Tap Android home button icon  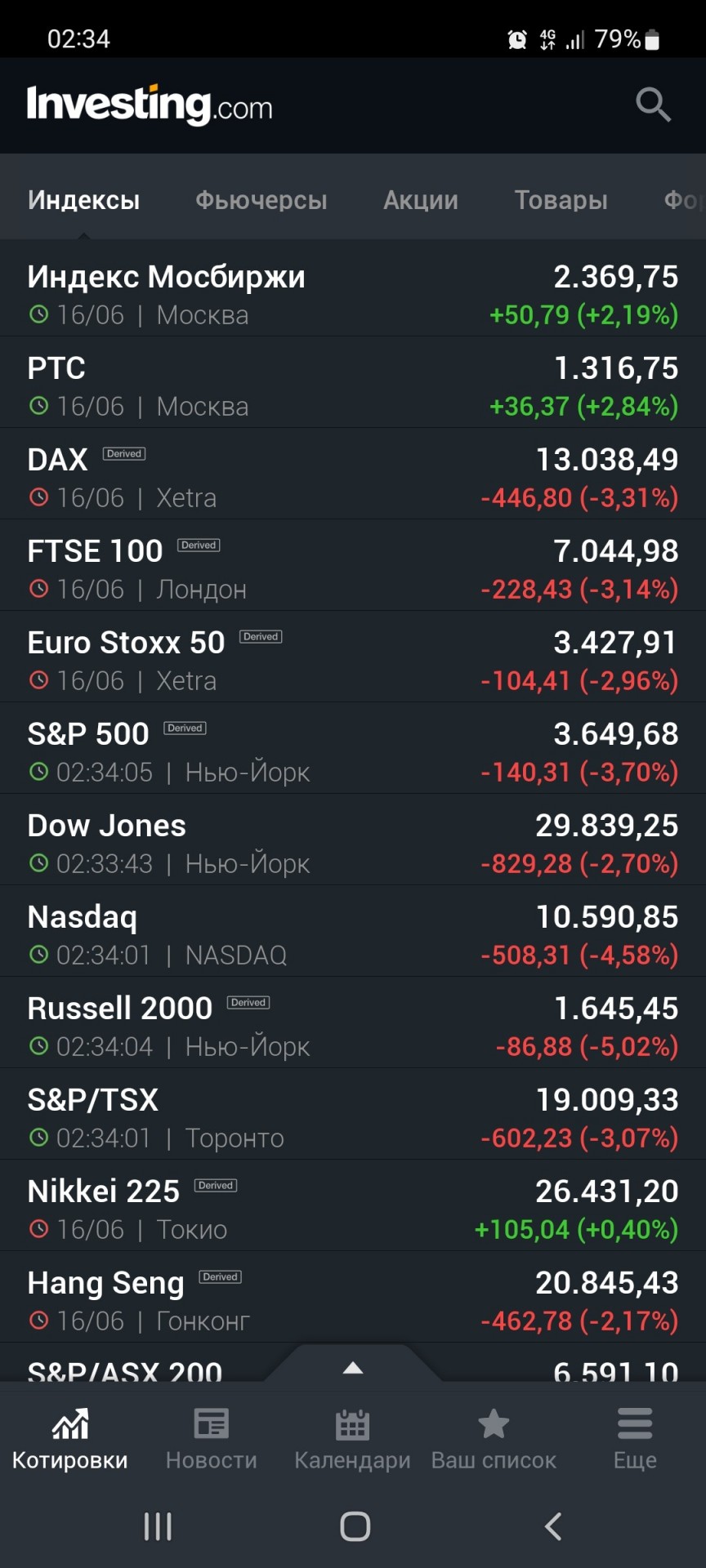(x=355, y=1526)
